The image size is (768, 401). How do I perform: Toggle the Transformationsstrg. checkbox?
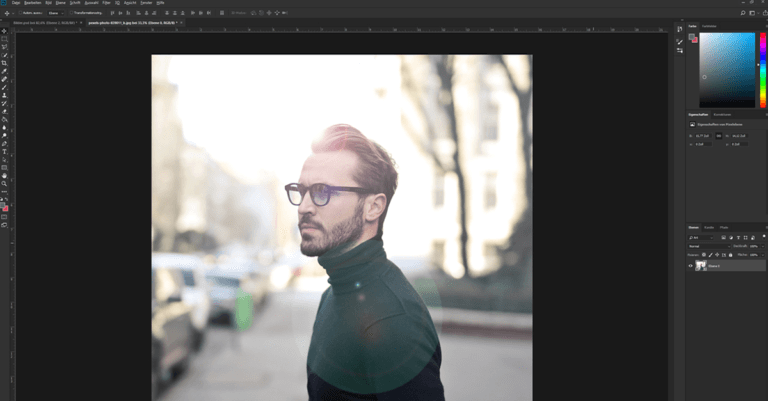73,12
